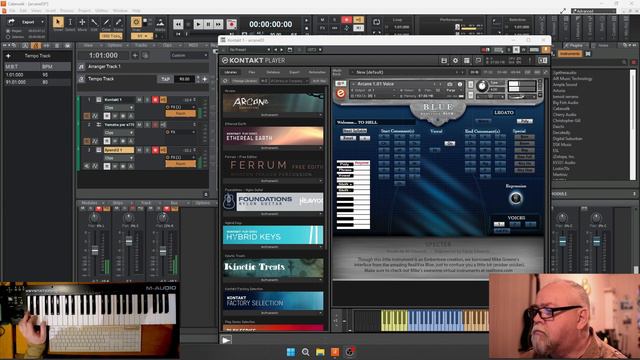This screenshot has height=360, width=640.
Task: Expand Instruments dropdown under Hybrid Keys library
Action: point(273,247)
